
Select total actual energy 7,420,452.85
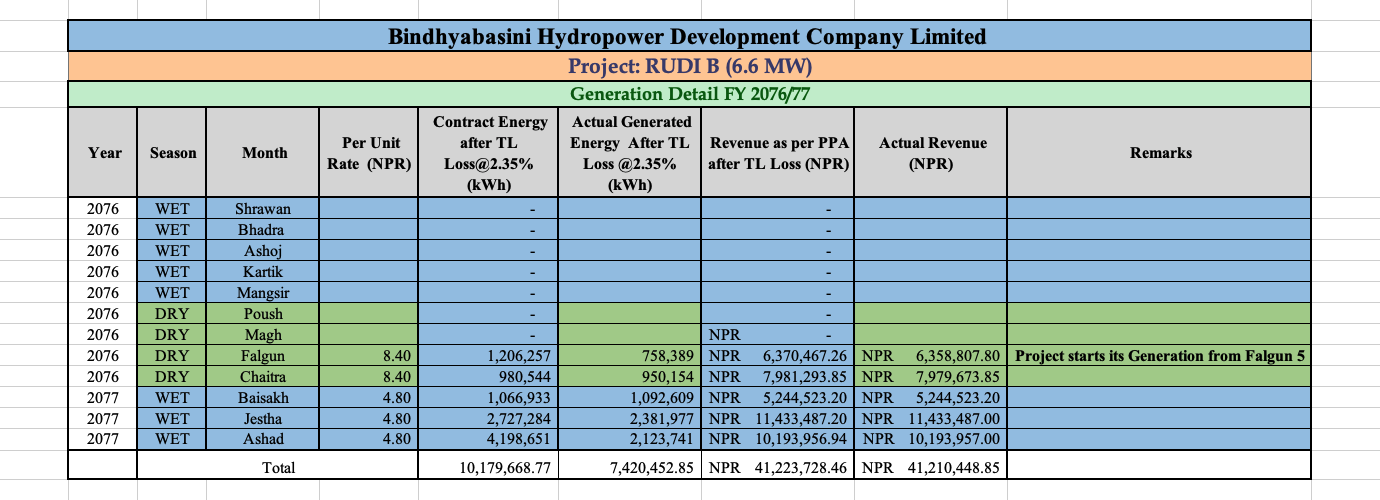[x=630, y=467]
